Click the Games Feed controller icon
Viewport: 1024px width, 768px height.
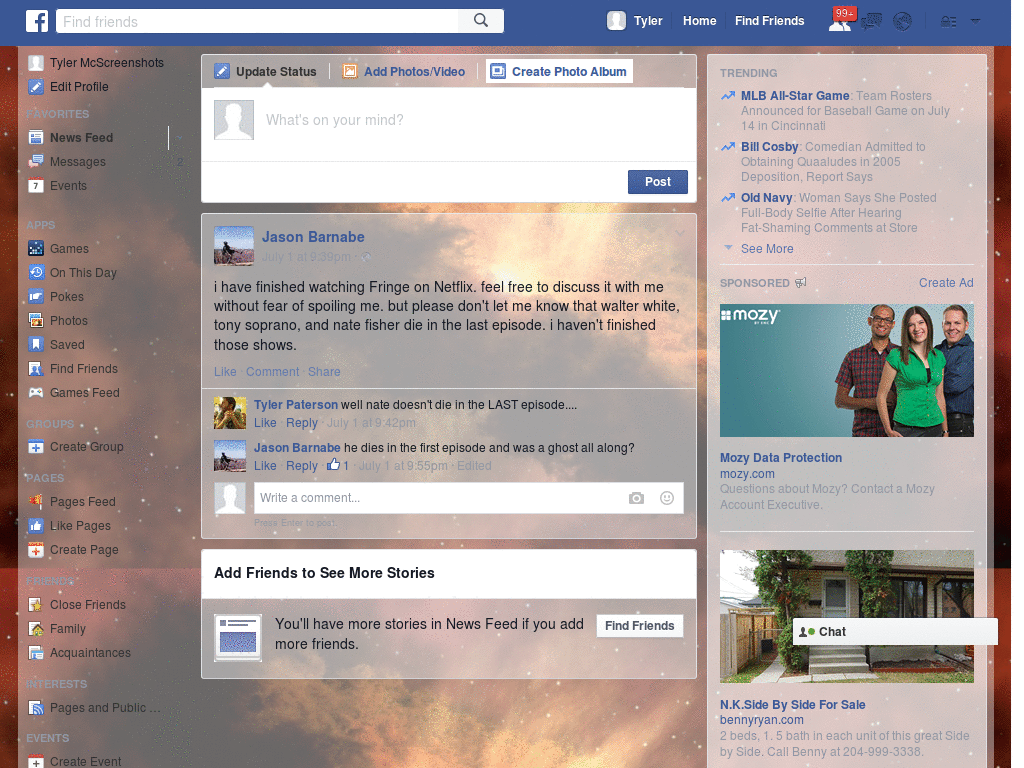coord(36,393)
